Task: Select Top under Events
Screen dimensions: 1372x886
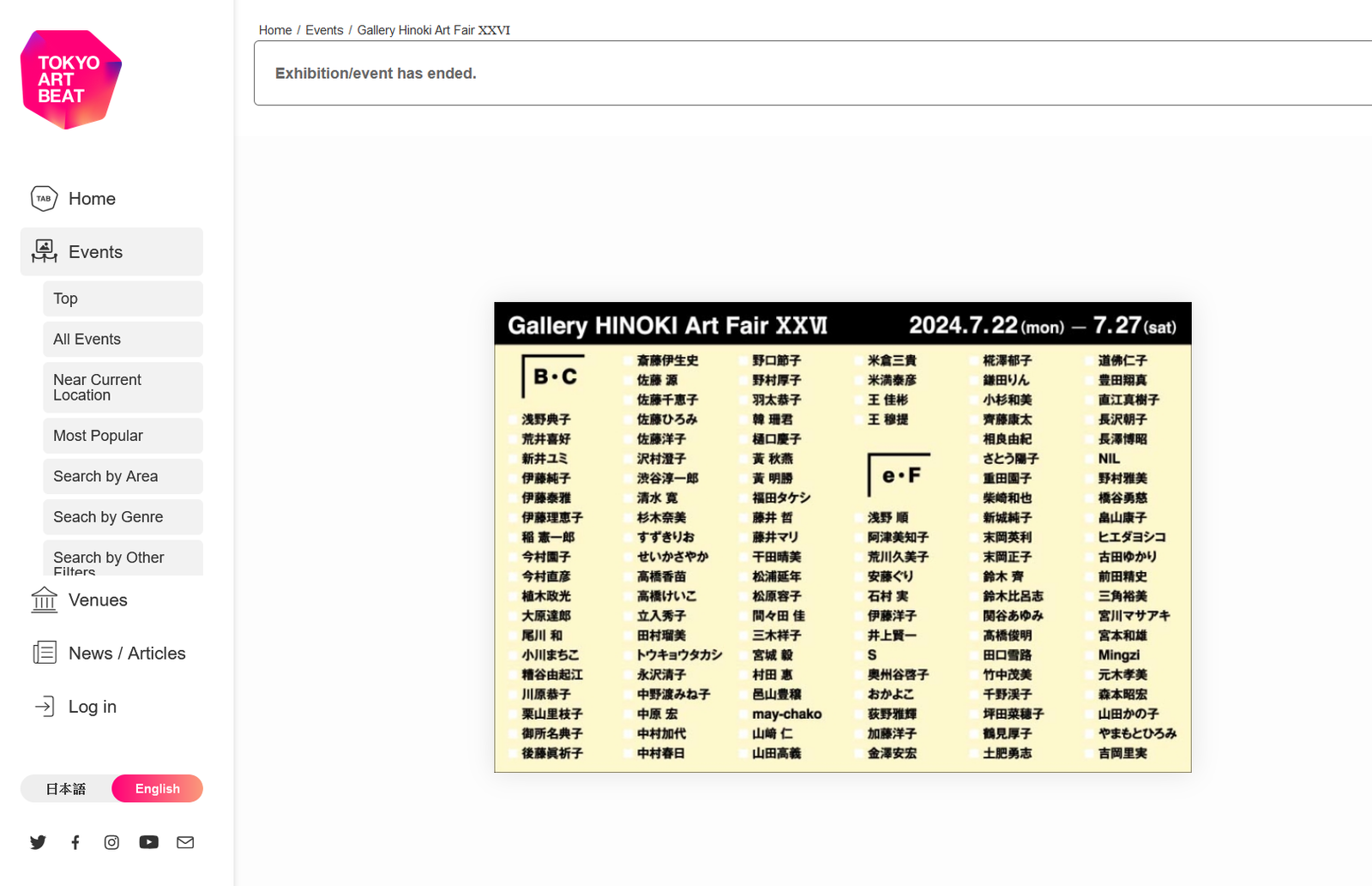Action: 123,298
